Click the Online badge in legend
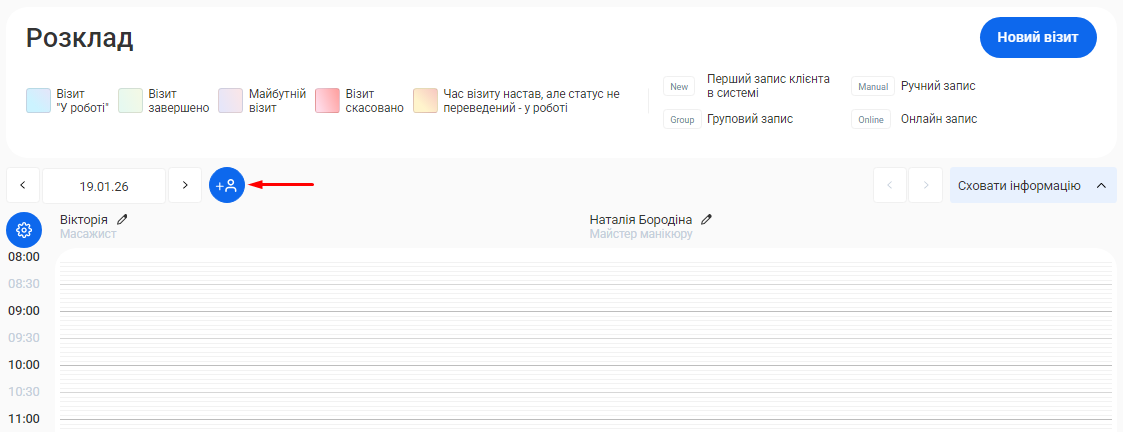 (x=870, y=120)
